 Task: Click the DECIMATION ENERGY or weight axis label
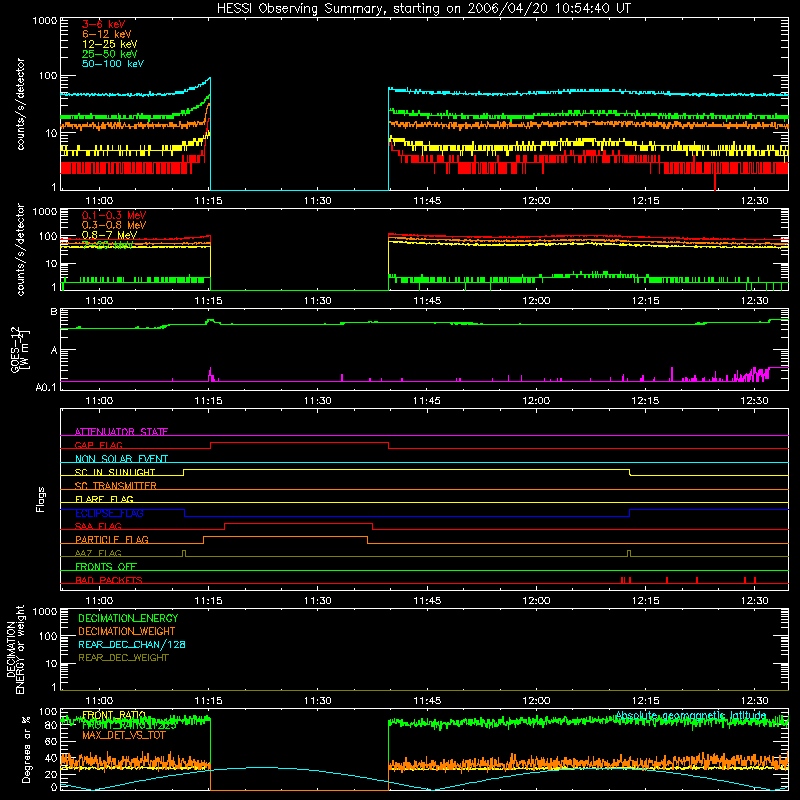tap(16, 649)
